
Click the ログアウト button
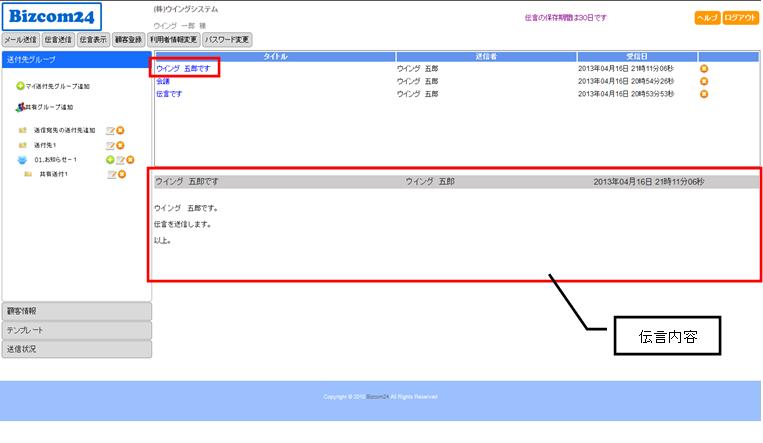click(741, 18)
